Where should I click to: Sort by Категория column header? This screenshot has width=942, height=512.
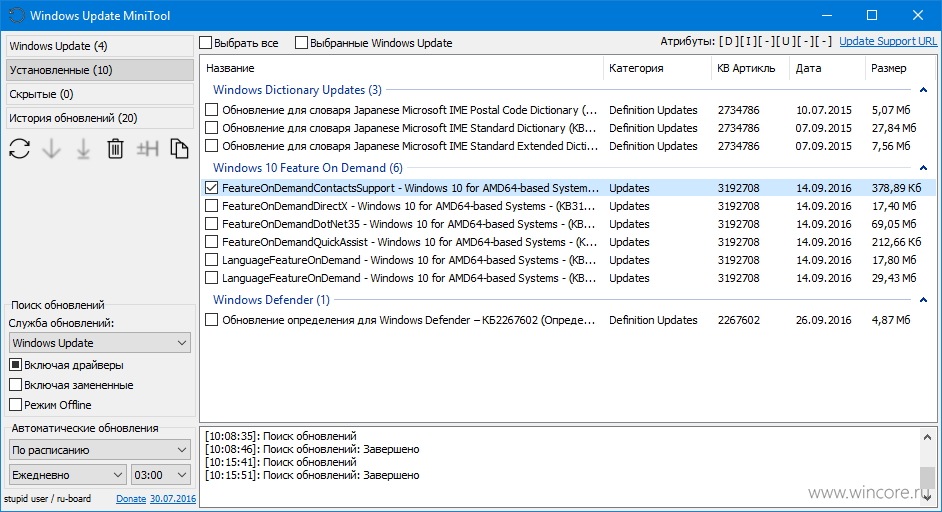pyautogui.click(x=657, y=69)
